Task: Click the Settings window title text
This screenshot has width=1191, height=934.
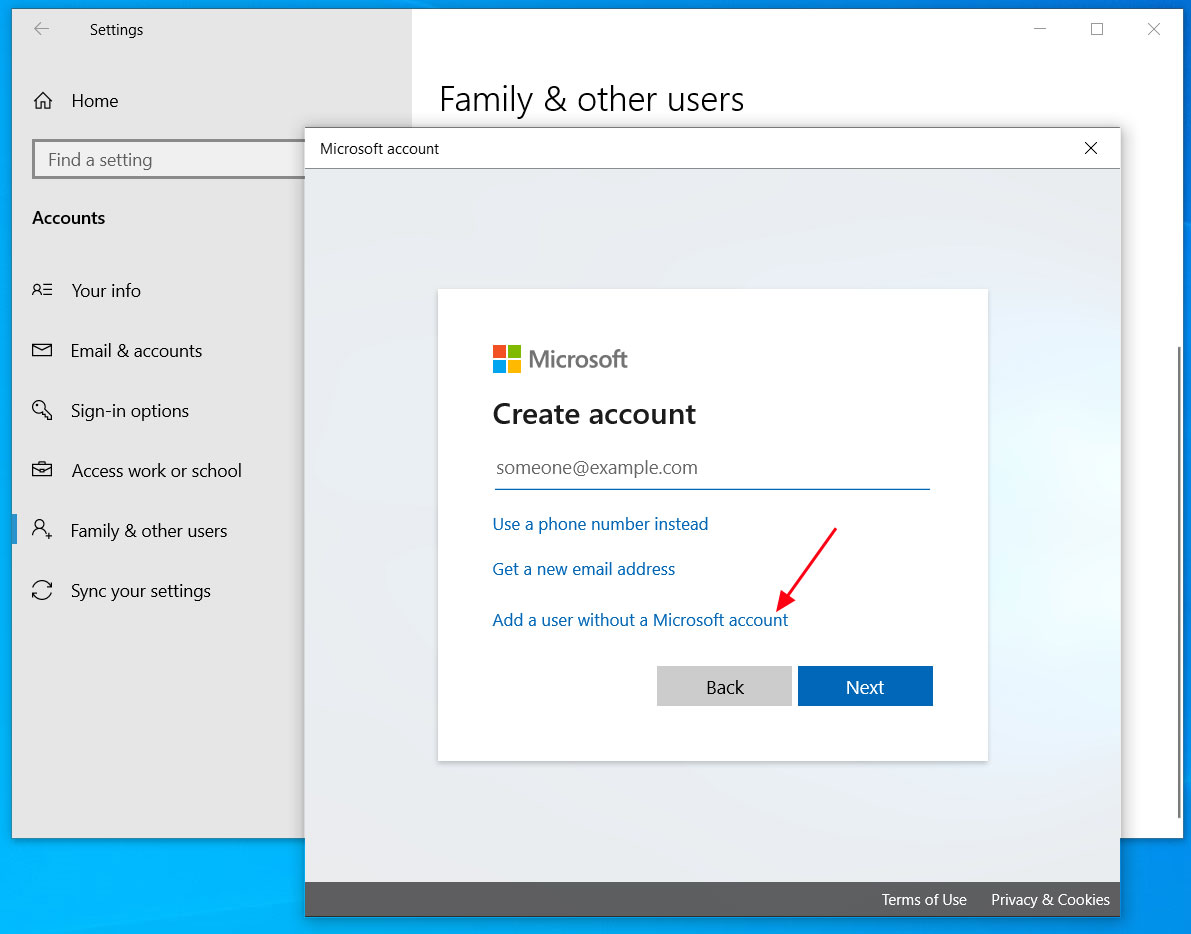Action: (x=116, y=30)
